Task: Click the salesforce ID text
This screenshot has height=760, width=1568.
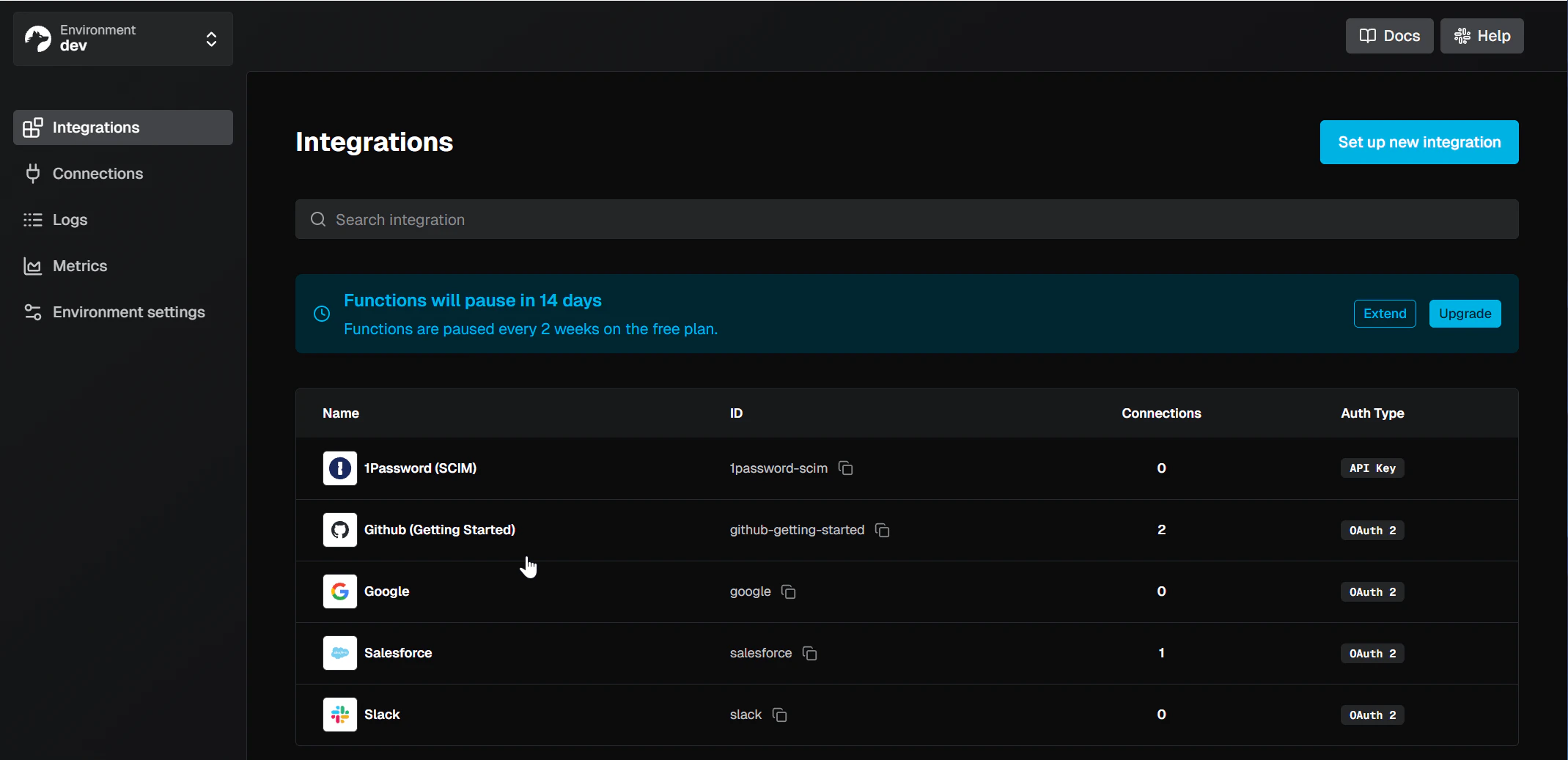Action: [x=761, y=653]
